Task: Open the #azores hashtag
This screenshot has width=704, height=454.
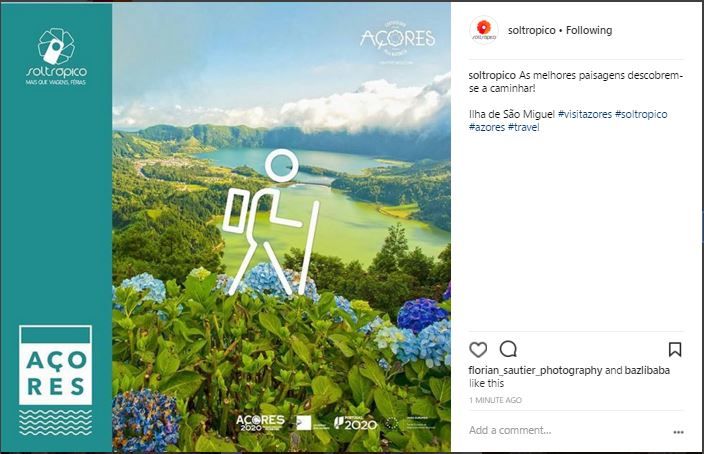Action: tap(487, 127)
